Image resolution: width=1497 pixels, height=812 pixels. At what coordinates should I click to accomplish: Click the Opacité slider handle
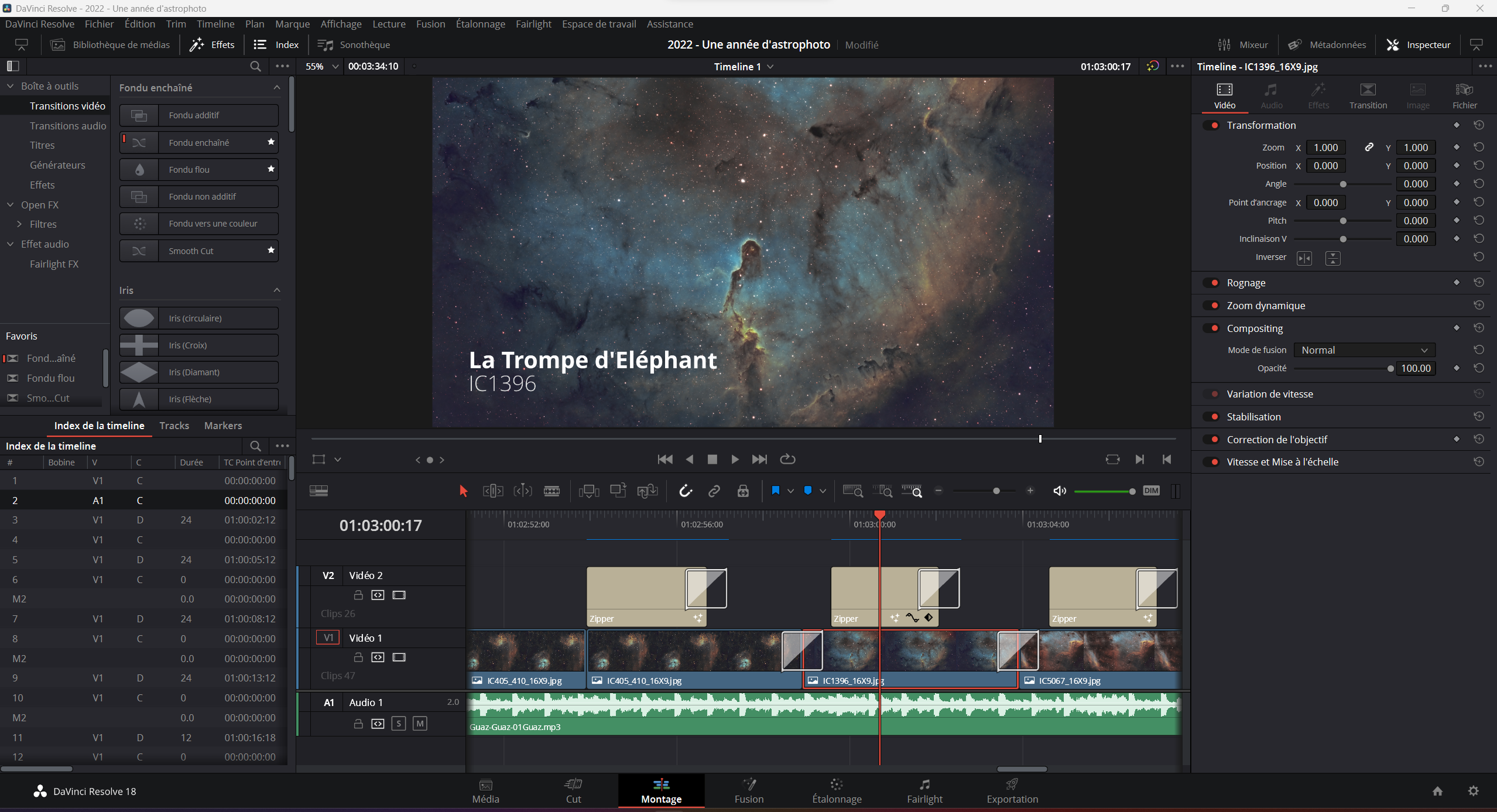(x=1390, y=369)
